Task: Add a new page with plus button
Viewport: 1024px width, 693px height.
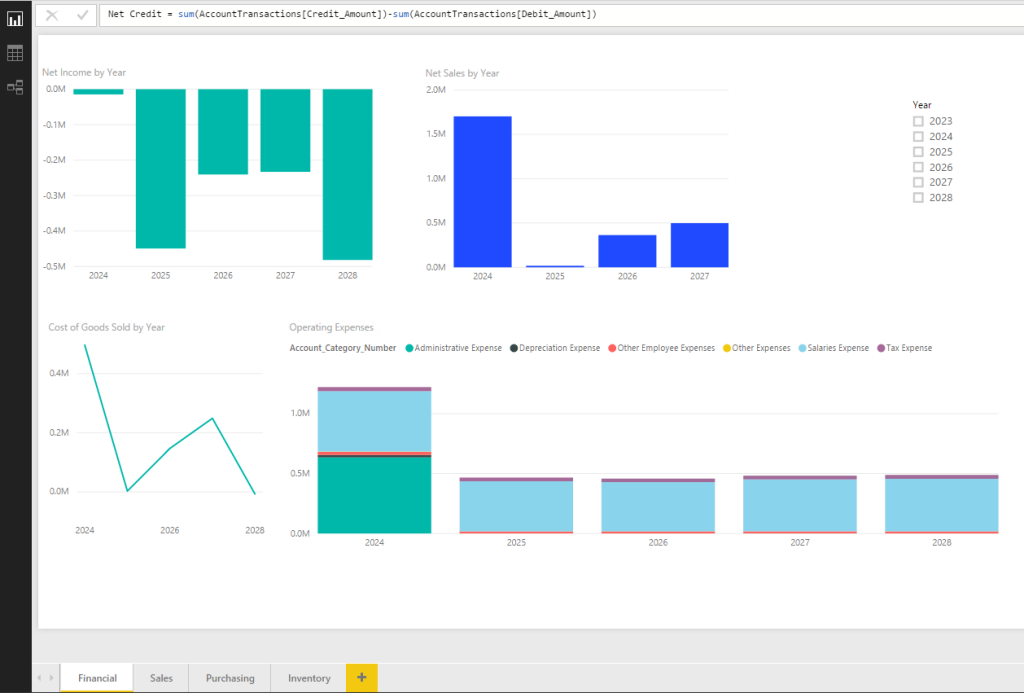Action: [362, 677]
